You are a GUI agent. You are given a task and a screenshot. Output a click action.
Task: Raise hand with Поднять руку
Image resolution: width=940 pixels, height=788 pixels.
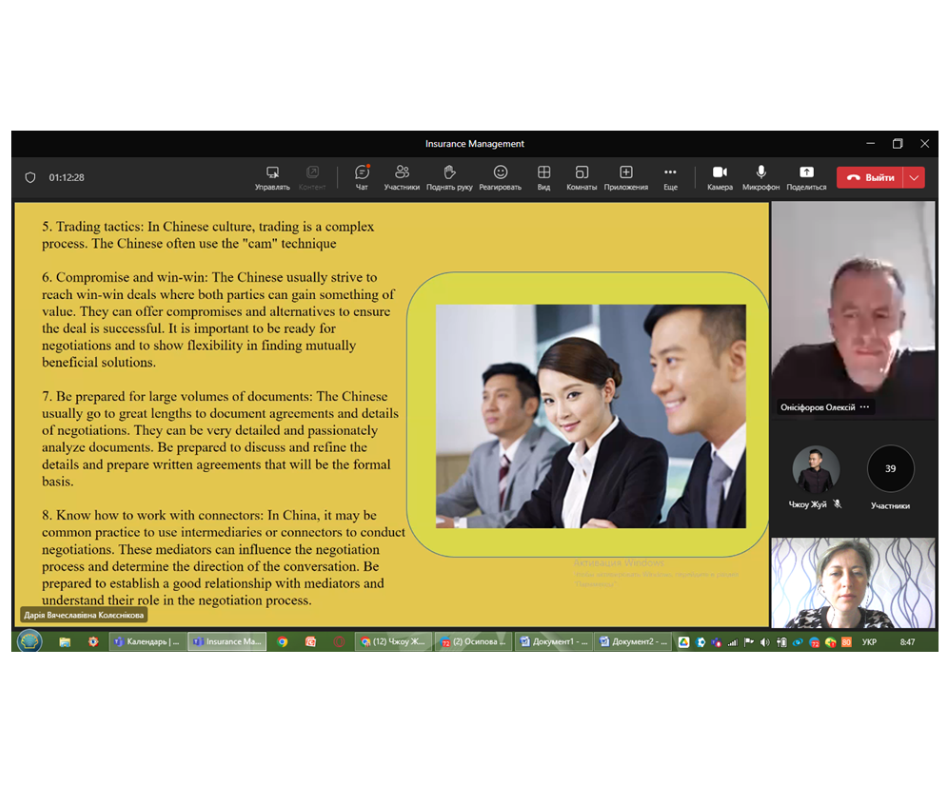[x=449, y=178]
